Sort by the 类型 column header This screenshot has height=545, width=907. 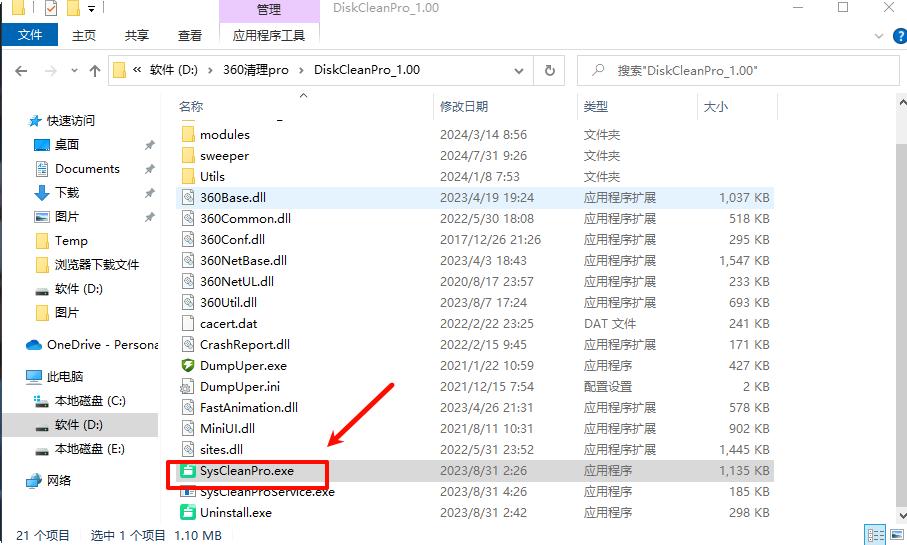596,106
